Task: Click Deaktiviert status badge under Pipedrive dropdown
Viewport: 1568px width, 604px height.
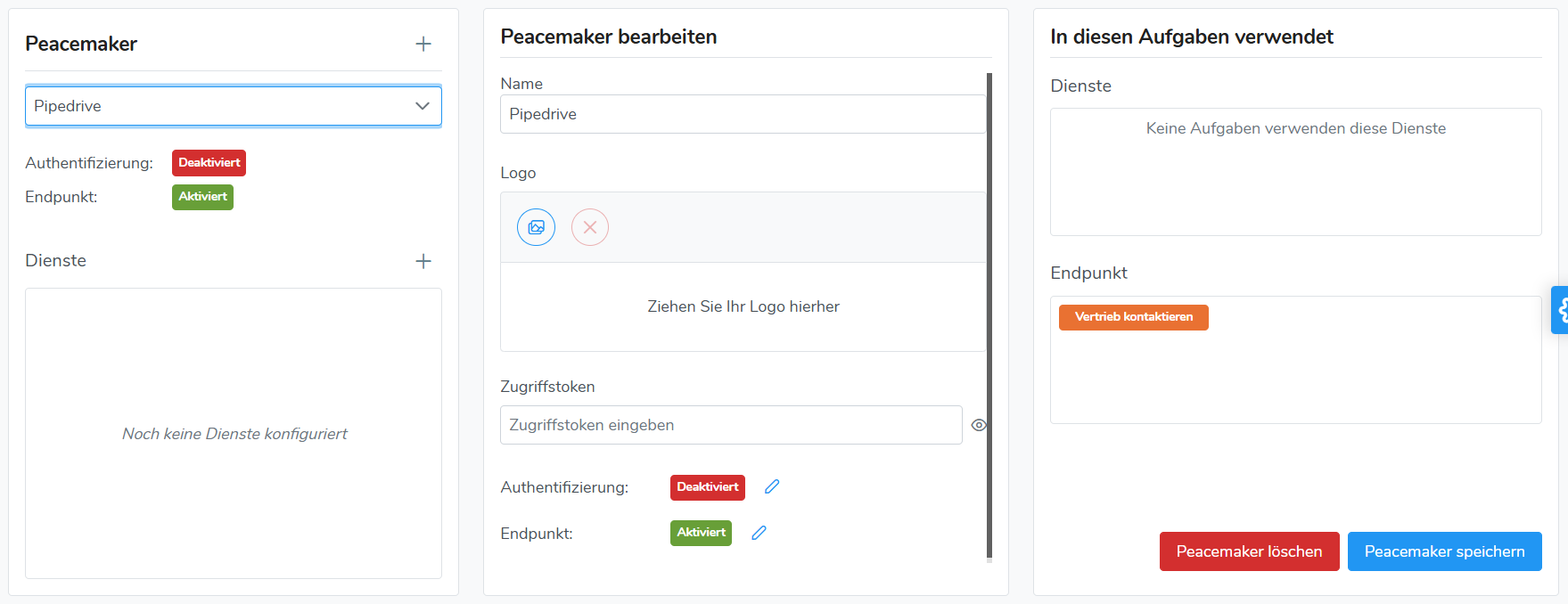Action: pos(209,163)
